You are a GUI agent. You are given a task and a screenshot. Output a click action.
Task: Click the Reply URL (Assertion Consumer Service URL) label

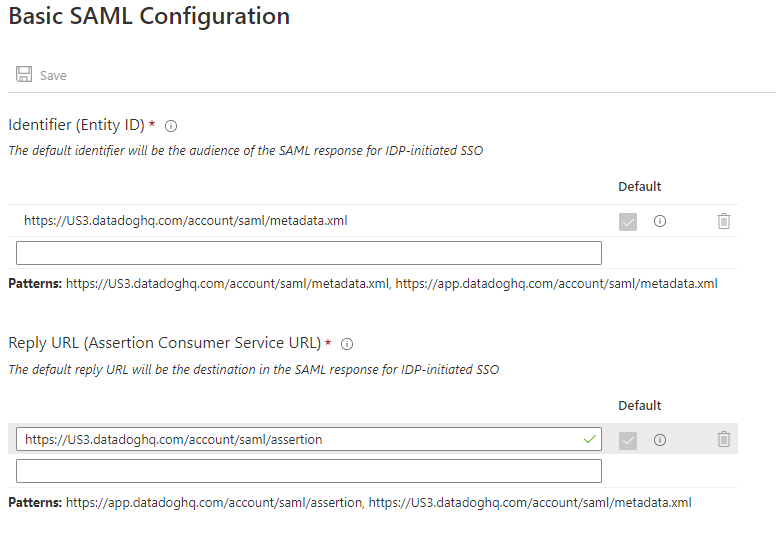click(164, 343)
